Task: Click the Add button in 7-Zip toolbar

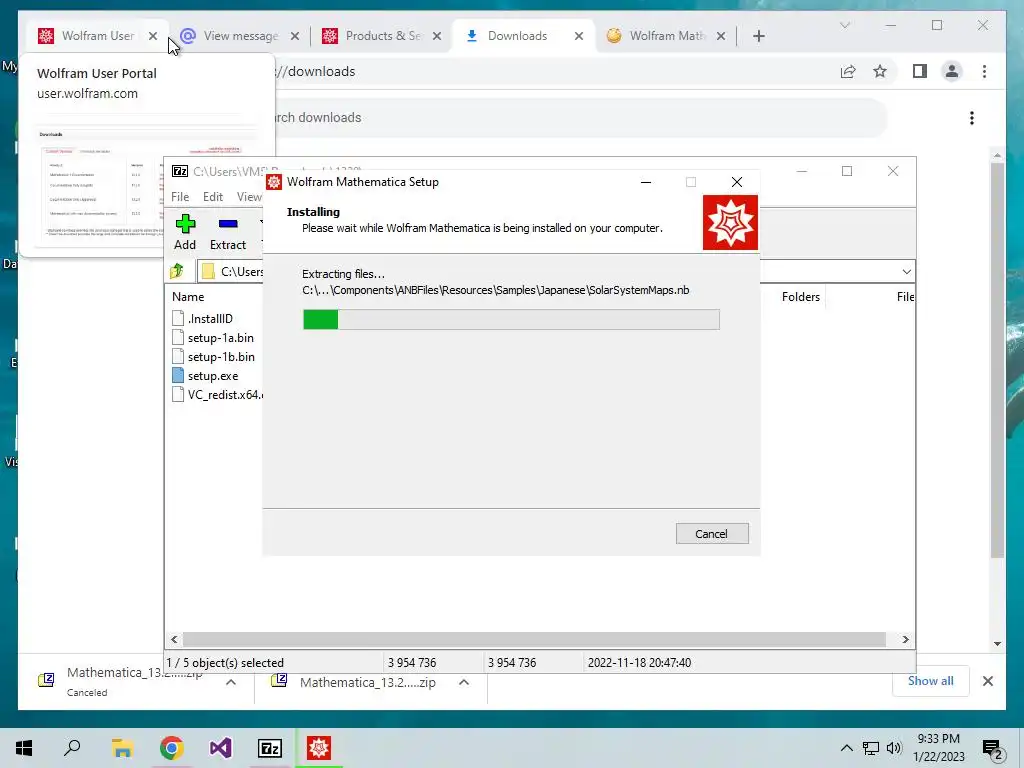Action: tap(185, 232)
